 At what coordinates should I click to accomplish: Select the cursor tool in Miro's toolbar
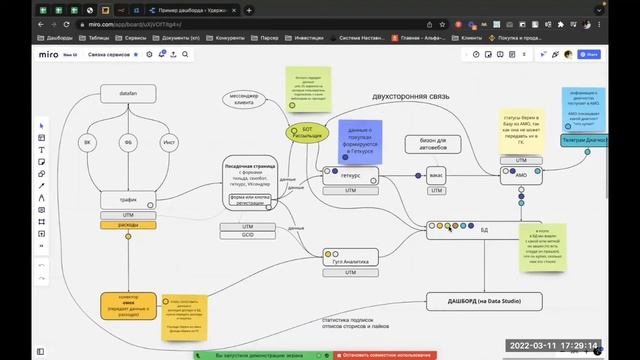(41, 126)
